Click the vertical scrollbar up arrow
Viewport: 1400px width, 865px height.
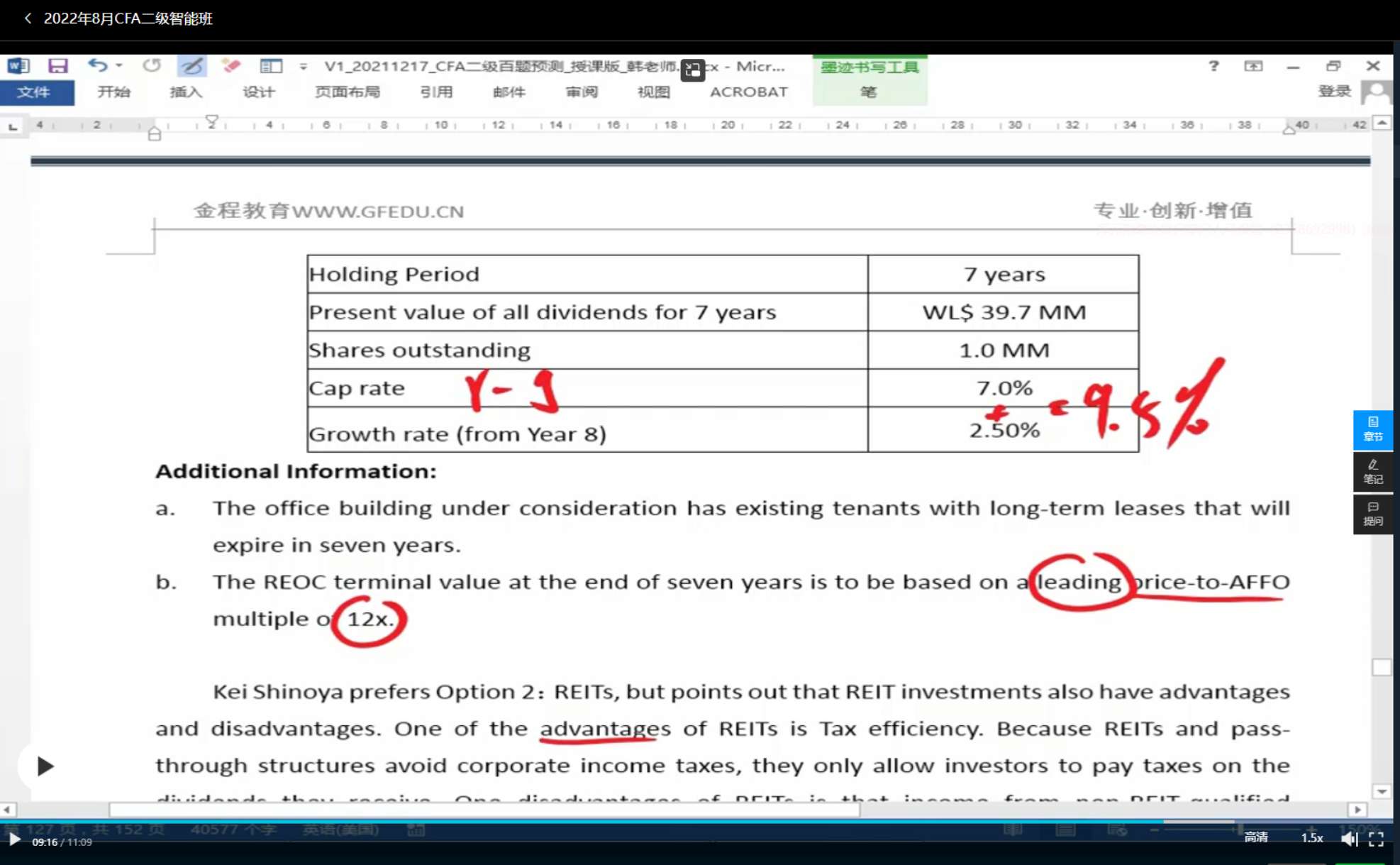(1382, 123)
